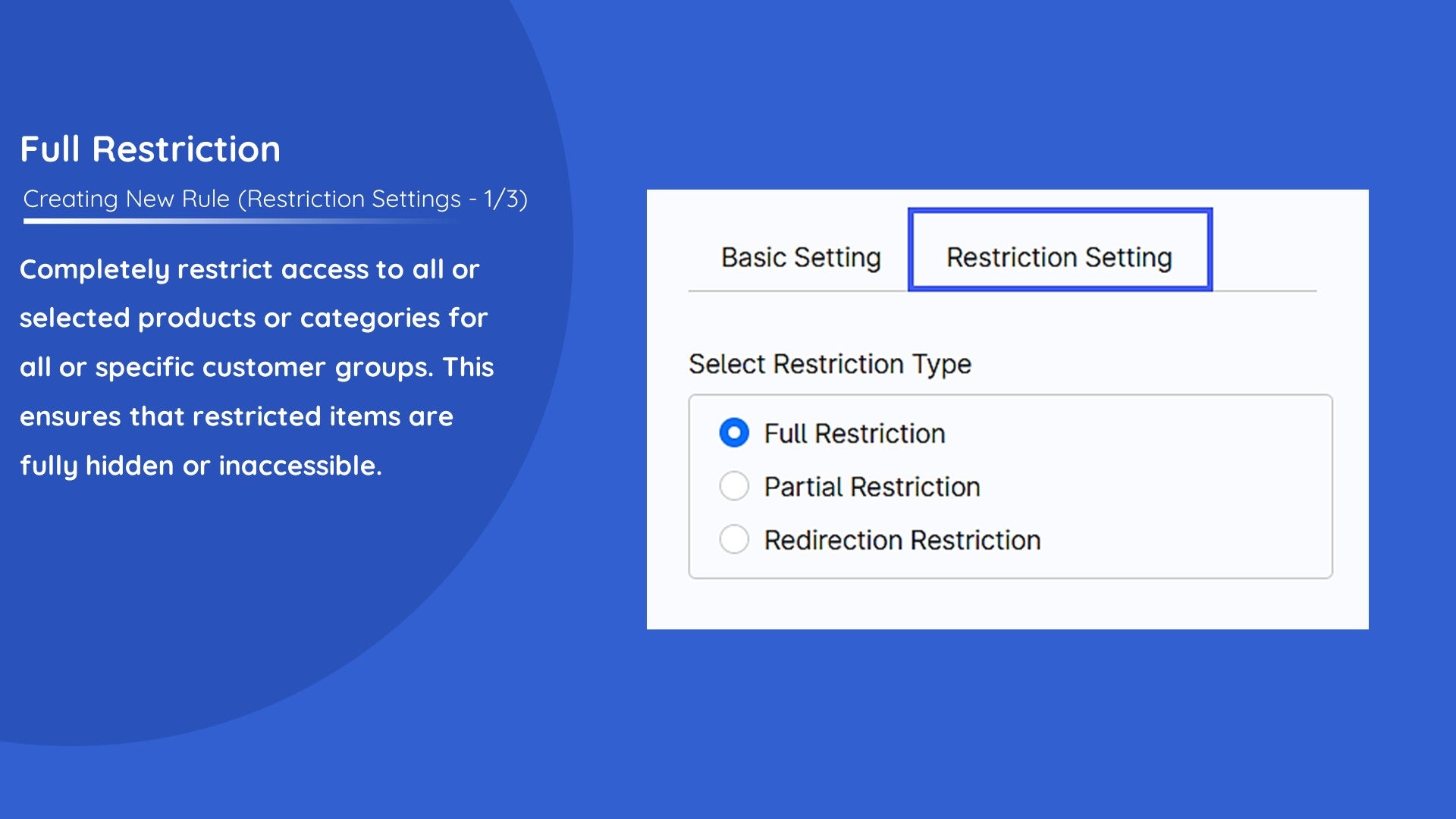Click the 'Full Restriction' slide heading
Screen dimensions: 1456x819
coord(150,149)
